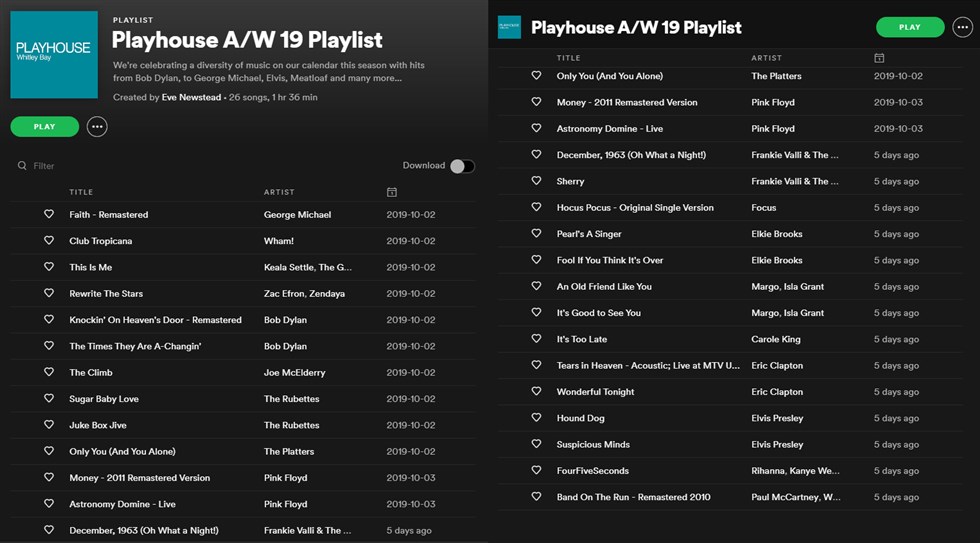
Task: Sort right track list by TITLE column
Action: click(x=569, y=57)
